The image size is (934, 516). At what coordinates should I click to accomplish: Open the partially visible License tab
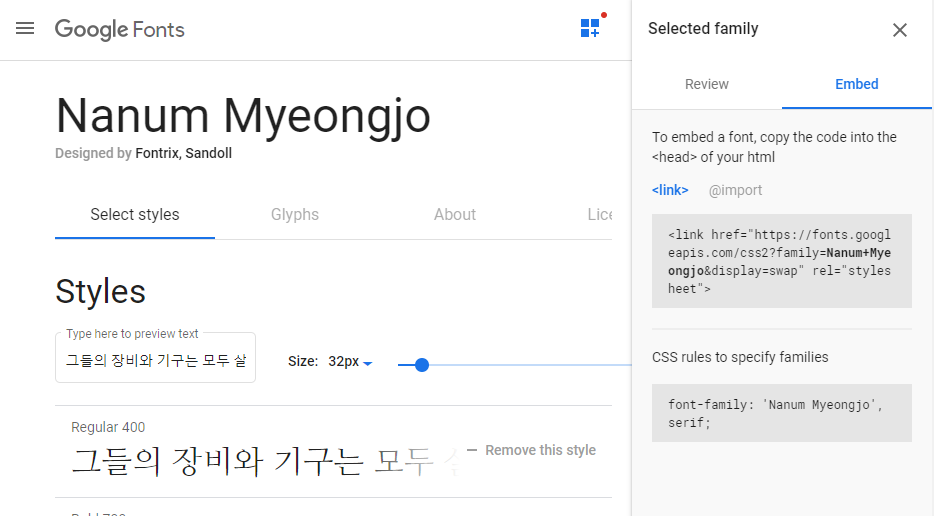600,215
